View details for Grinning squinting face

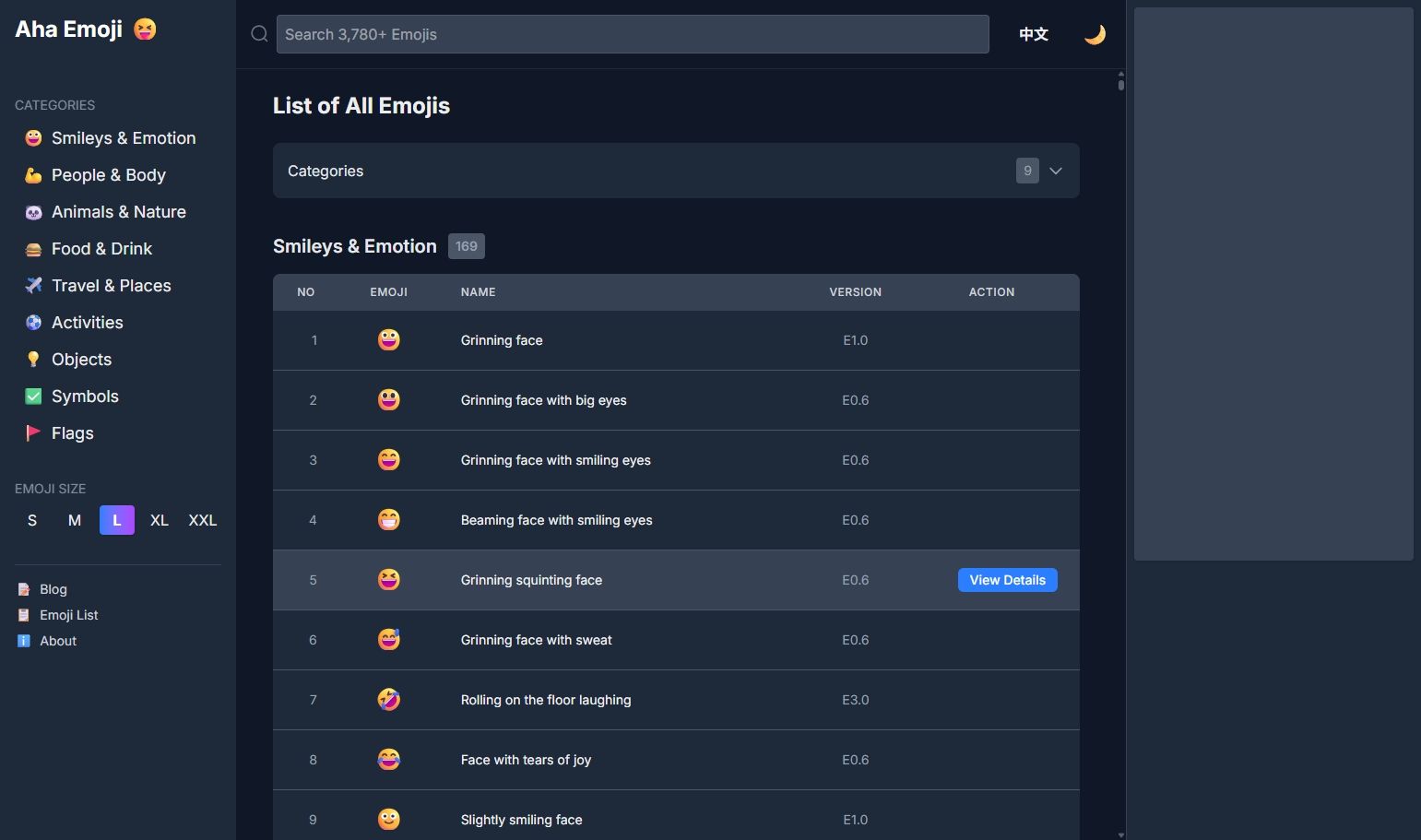coord(1008,580)
